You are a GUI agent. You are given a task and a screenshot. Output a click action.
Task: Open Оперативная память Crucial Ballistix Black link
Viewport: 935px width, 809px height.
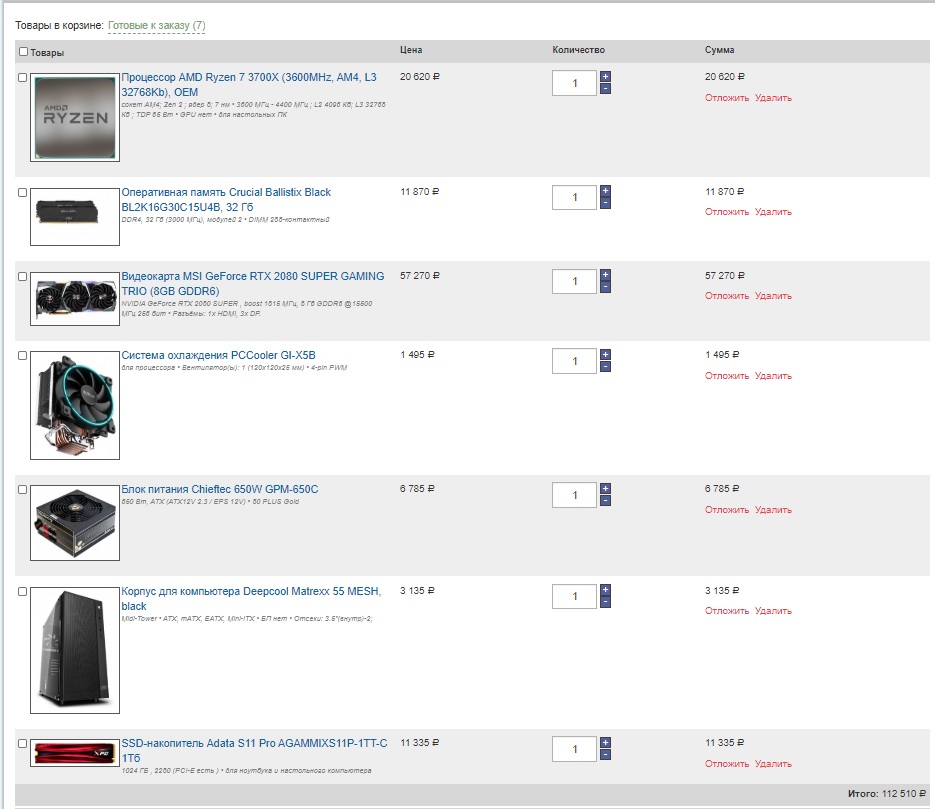(226, 200)
